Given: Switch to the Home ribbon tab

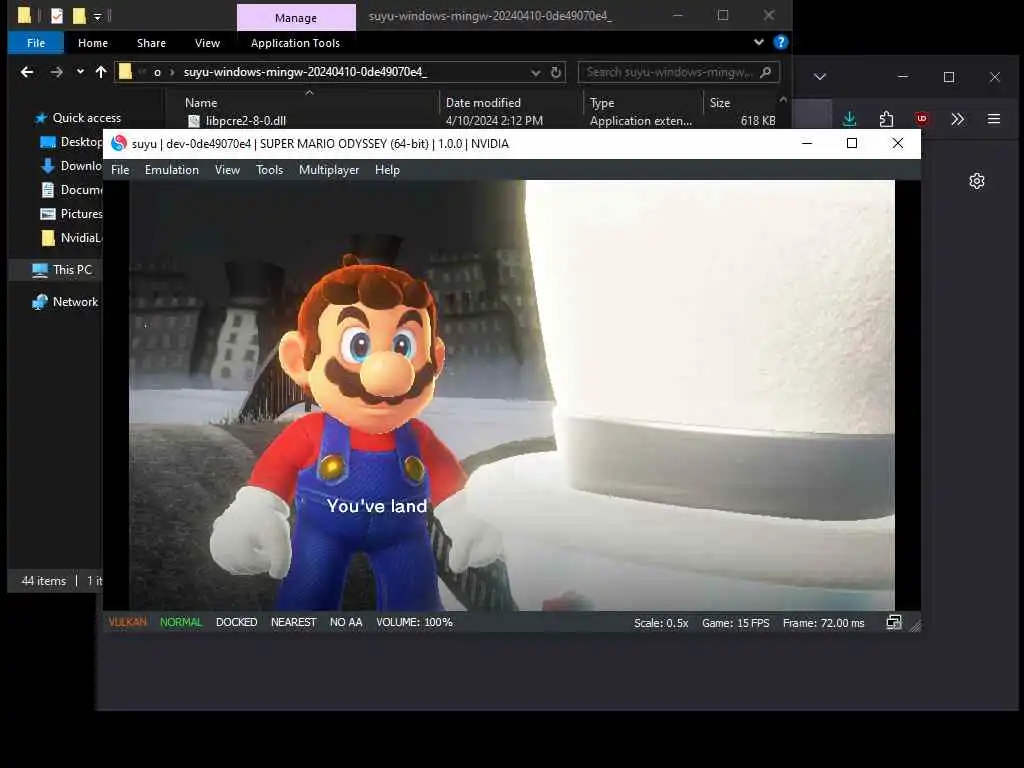Looking at the screenshot, I should tap(93, 42).
